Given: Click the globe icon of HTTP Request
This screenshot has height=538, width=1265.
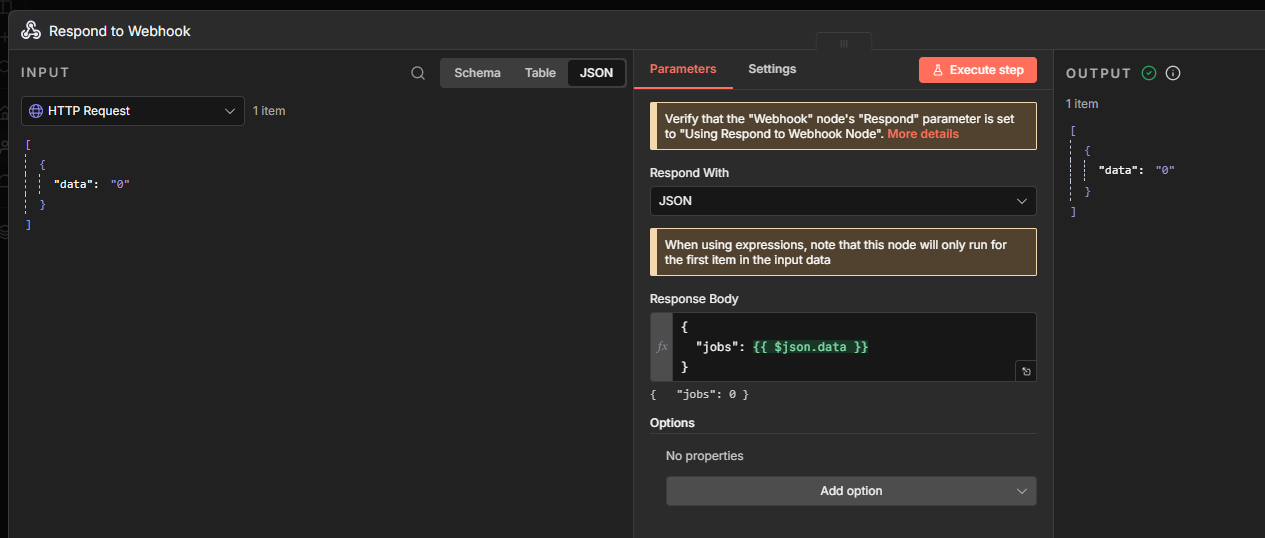Looking at the screenshot, I should click(36, 111).
